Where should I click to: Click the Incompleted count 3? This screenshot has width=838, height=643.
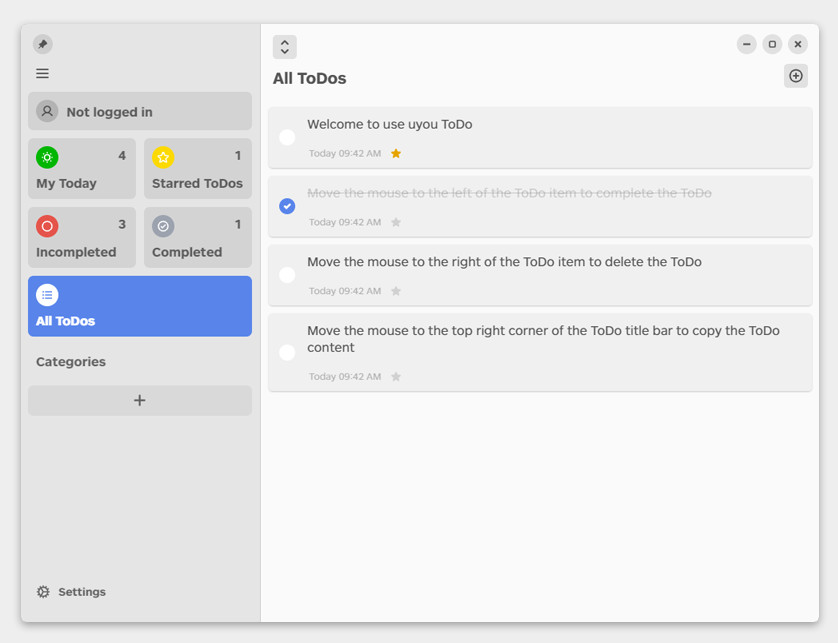click(122, 224)
